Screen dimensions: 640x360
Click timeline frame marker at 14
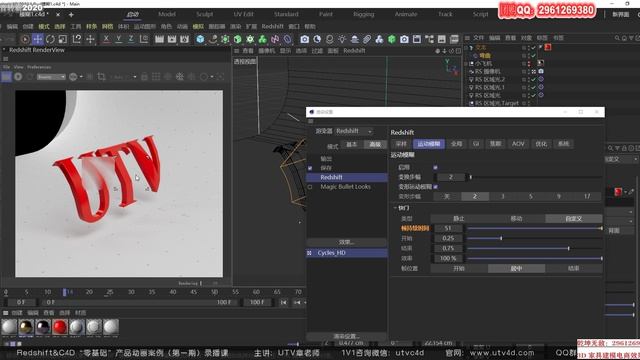click(64, 292)
